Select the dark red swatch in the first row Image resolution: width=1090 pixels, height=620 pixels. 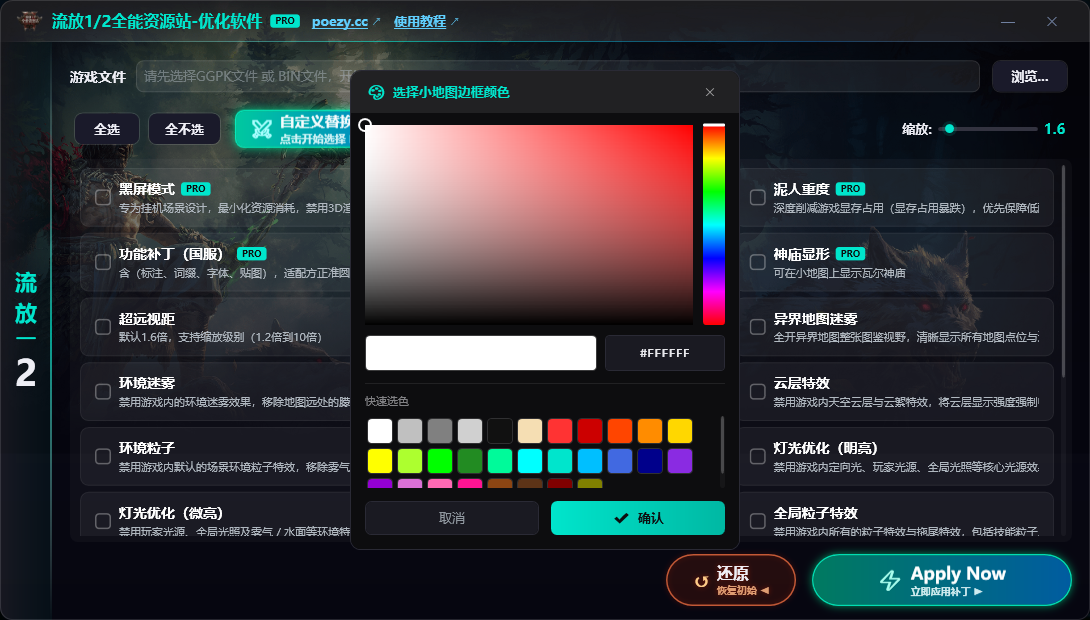590,431
